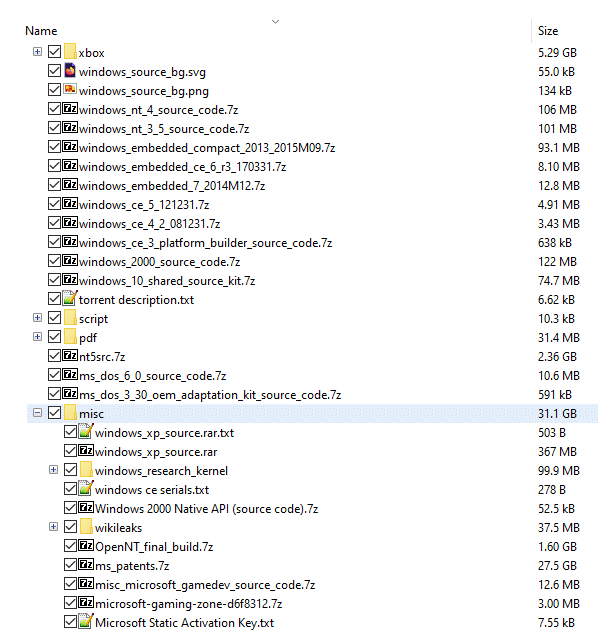The width and height of the screenshot is (598, 644).
Task: Expand the xbox folder tree
Action: point(37,52)
